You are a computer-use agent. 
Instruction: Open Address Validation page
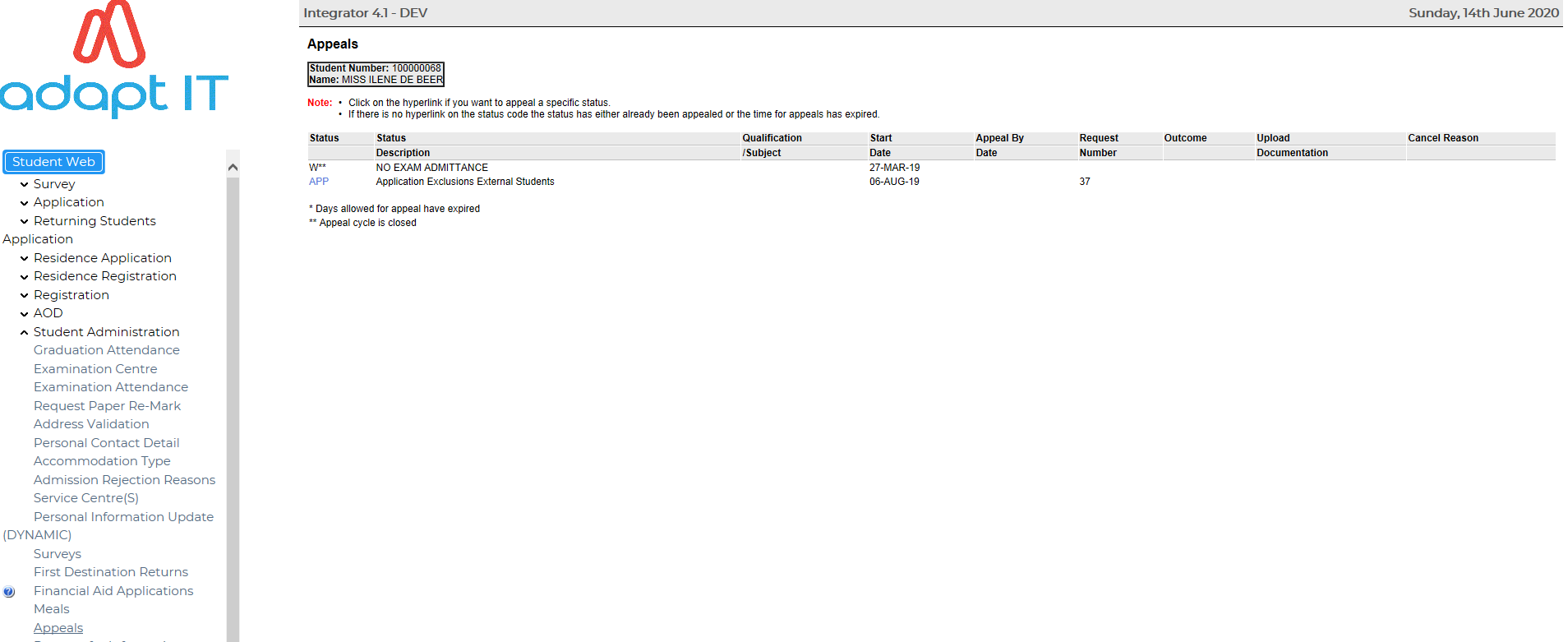pos(91,424)
